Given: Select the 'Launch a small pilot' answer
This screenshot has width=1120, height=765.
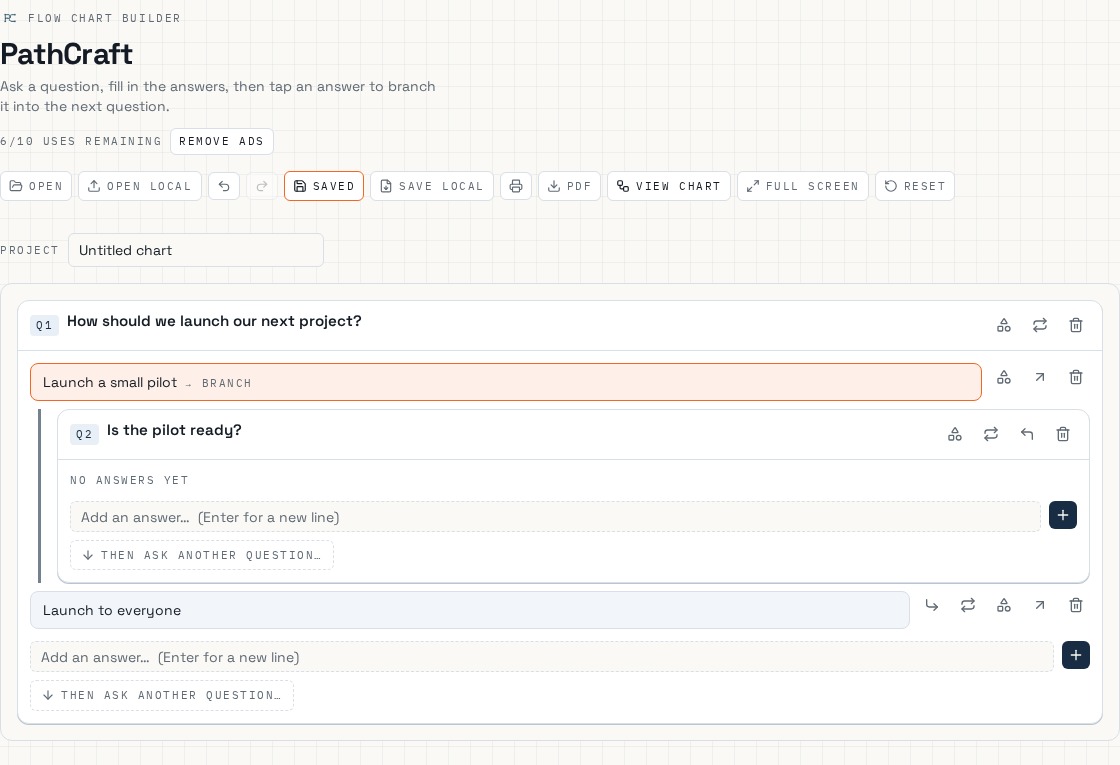Looking at the screenshot, I should pyautogui.click(x=506, y=382).
